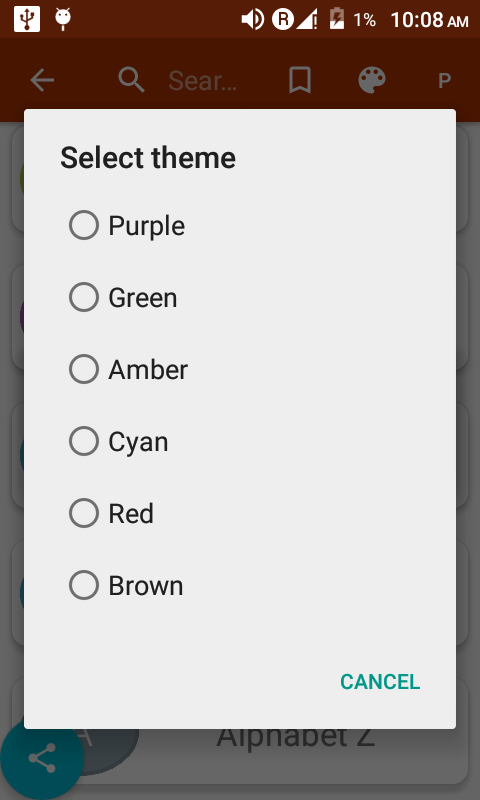Tap the share floating button
The width and height of the screenshot is (480, 800).
coord(42,758)
